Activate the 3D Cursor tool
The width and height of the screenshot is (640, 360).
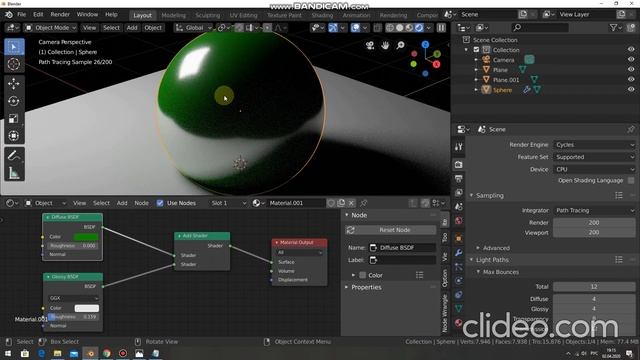(x=14, y=64)
